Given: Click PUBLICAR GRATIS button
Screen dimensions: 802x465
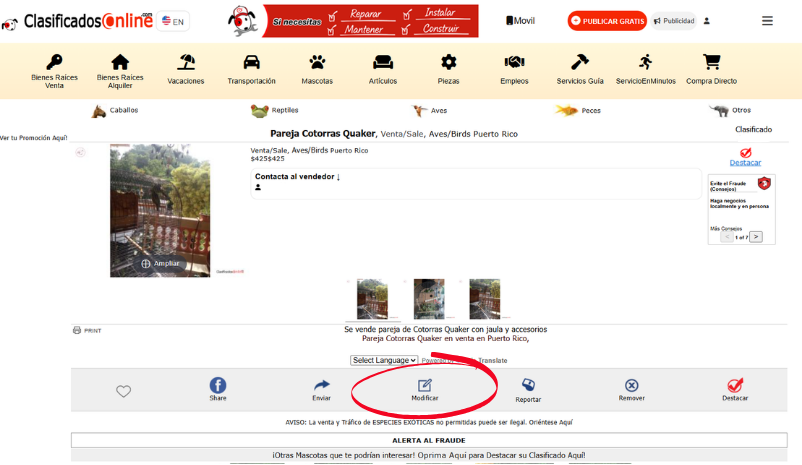Looking at the screenshot, I should pos(607,21).
